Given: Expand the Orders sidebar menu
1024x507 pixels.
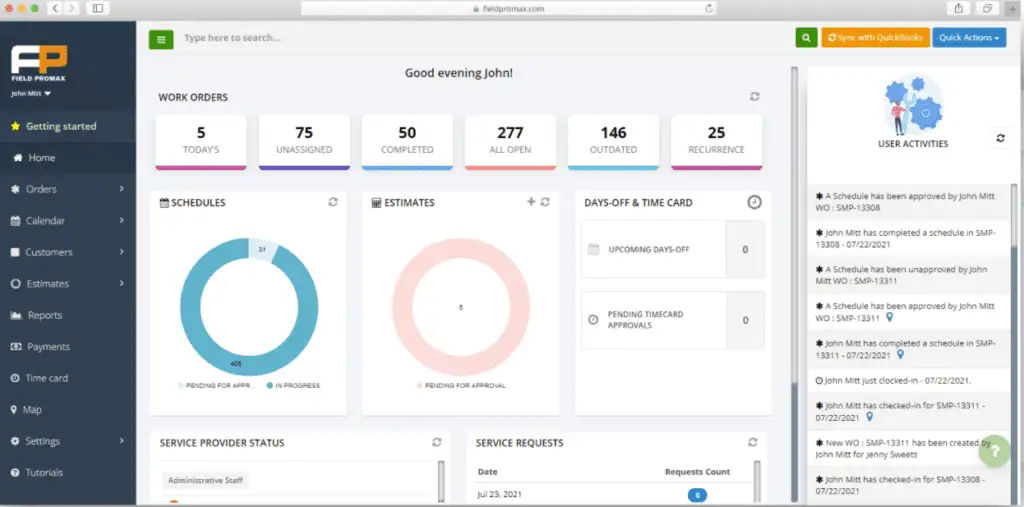Looking at the screenshot, I should (68, 189).
